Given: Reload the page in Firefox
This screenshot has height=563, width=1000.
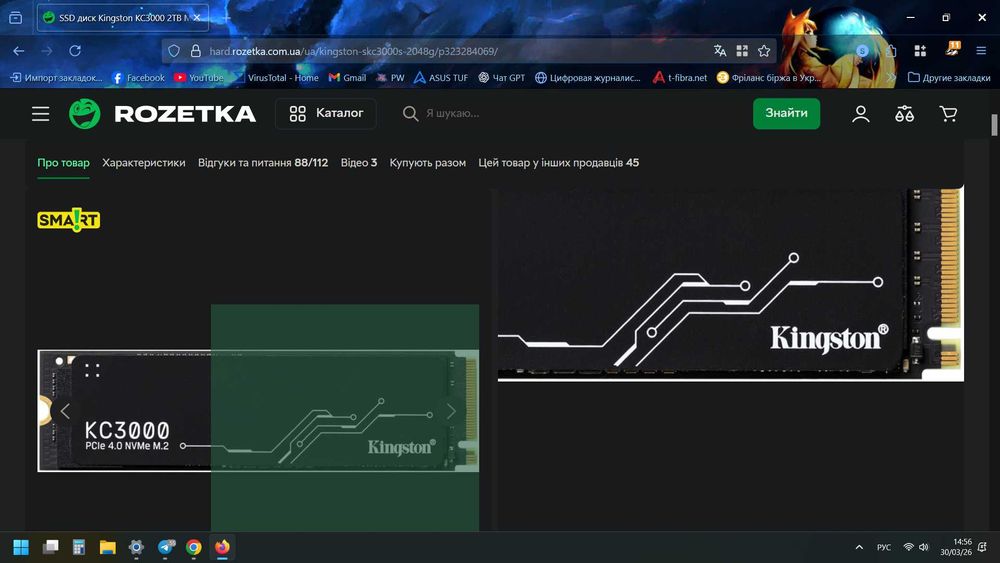Looking at the screenshot, I should pyautogui.click(x=75, y=50).
